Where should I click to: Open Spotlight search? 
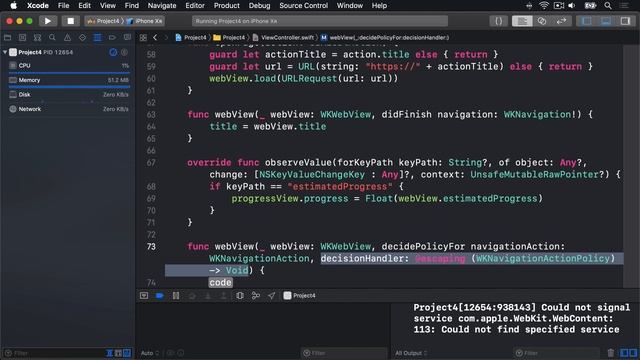pyautogui.click(x=608, y=6)
